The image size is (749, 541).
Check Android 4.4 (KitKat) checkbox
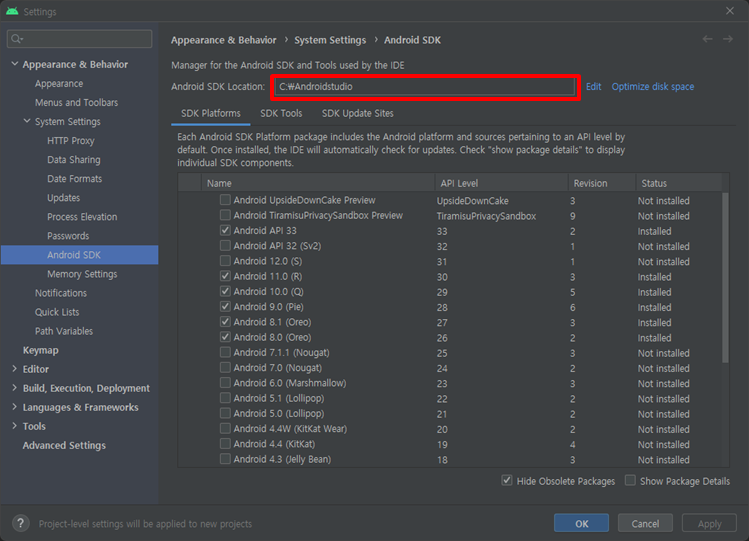(225, 444)
